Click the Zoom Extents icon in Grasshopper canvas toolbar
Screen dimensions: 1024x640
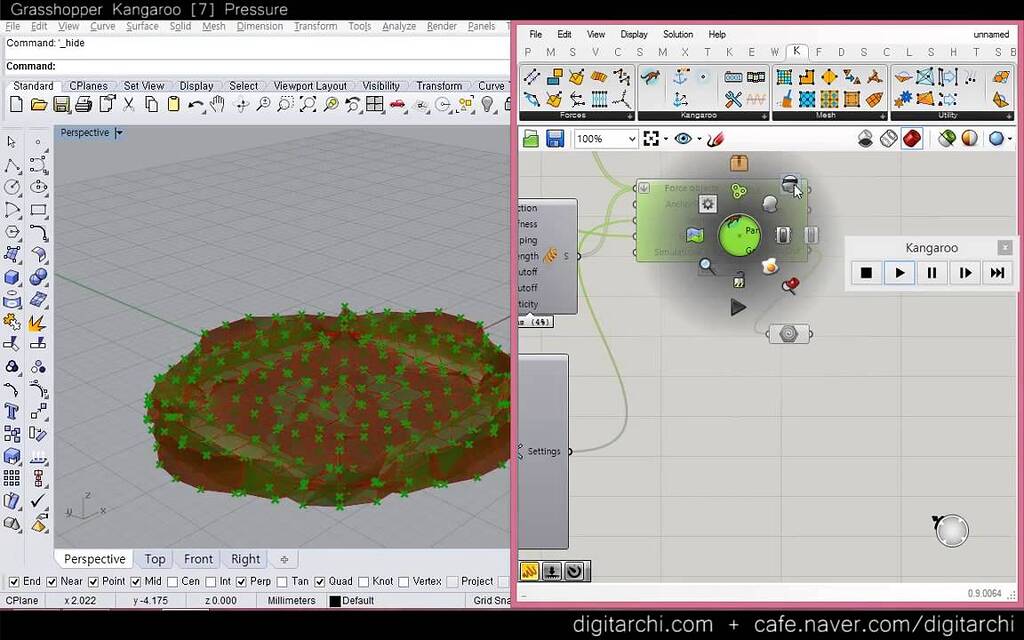pos(650,138)
